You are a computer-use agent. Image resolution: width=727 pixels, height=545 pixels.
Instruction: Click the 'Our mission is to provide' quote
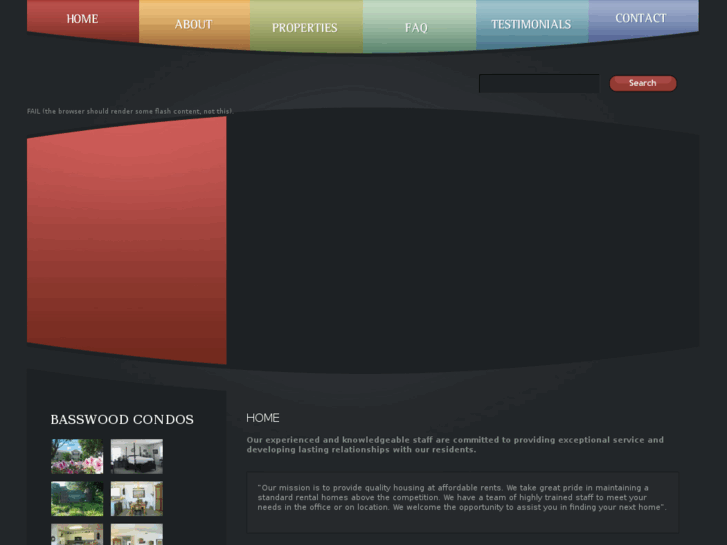pos(462,497)
